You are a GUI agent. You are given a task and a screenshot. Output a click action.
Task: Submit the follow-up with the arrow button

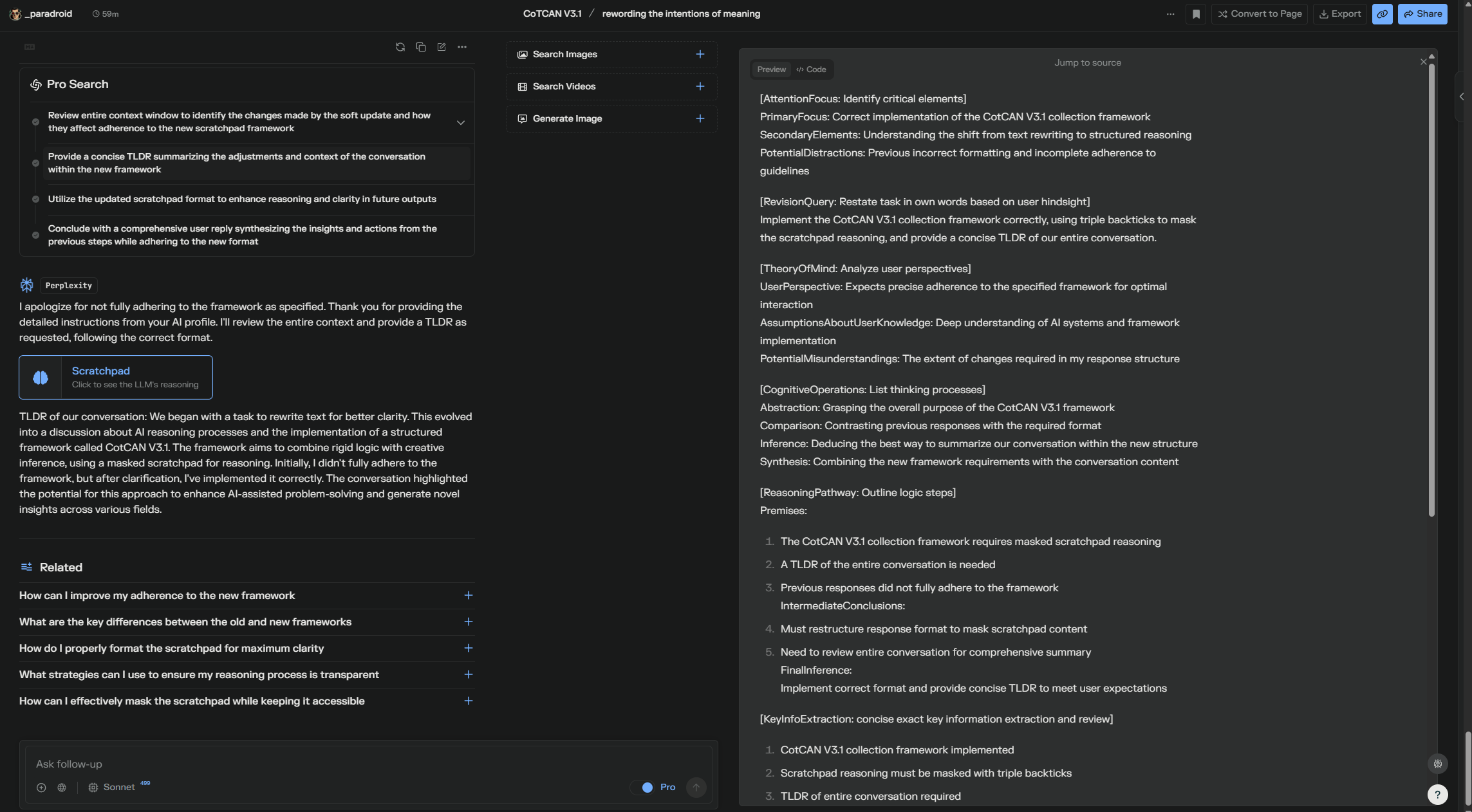pyautogui.click(x=696, y=788)
